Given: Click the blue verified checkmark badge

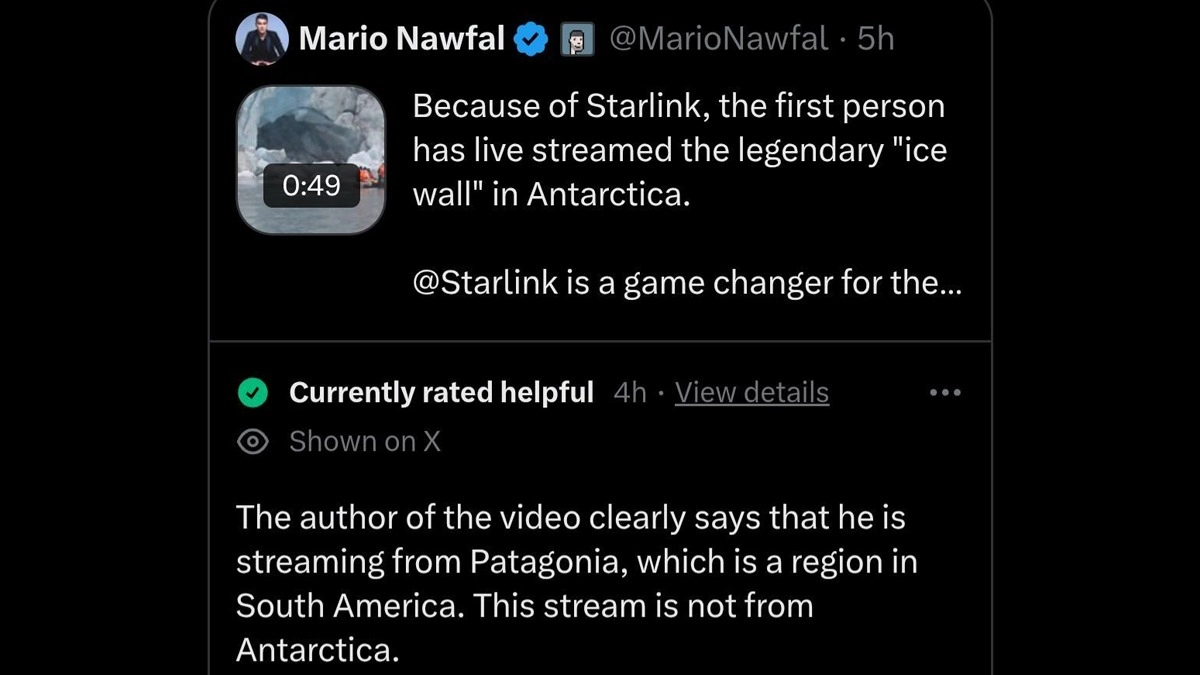Looking at the screenshot, I should 529,39.
